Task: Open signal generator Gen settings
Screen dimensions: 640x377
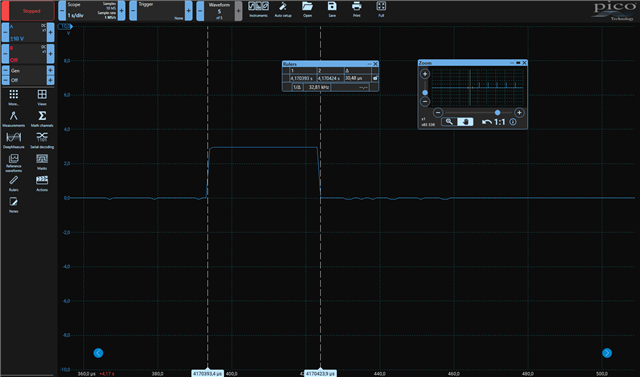Action: pyautogui.click(x=28, y=71)
